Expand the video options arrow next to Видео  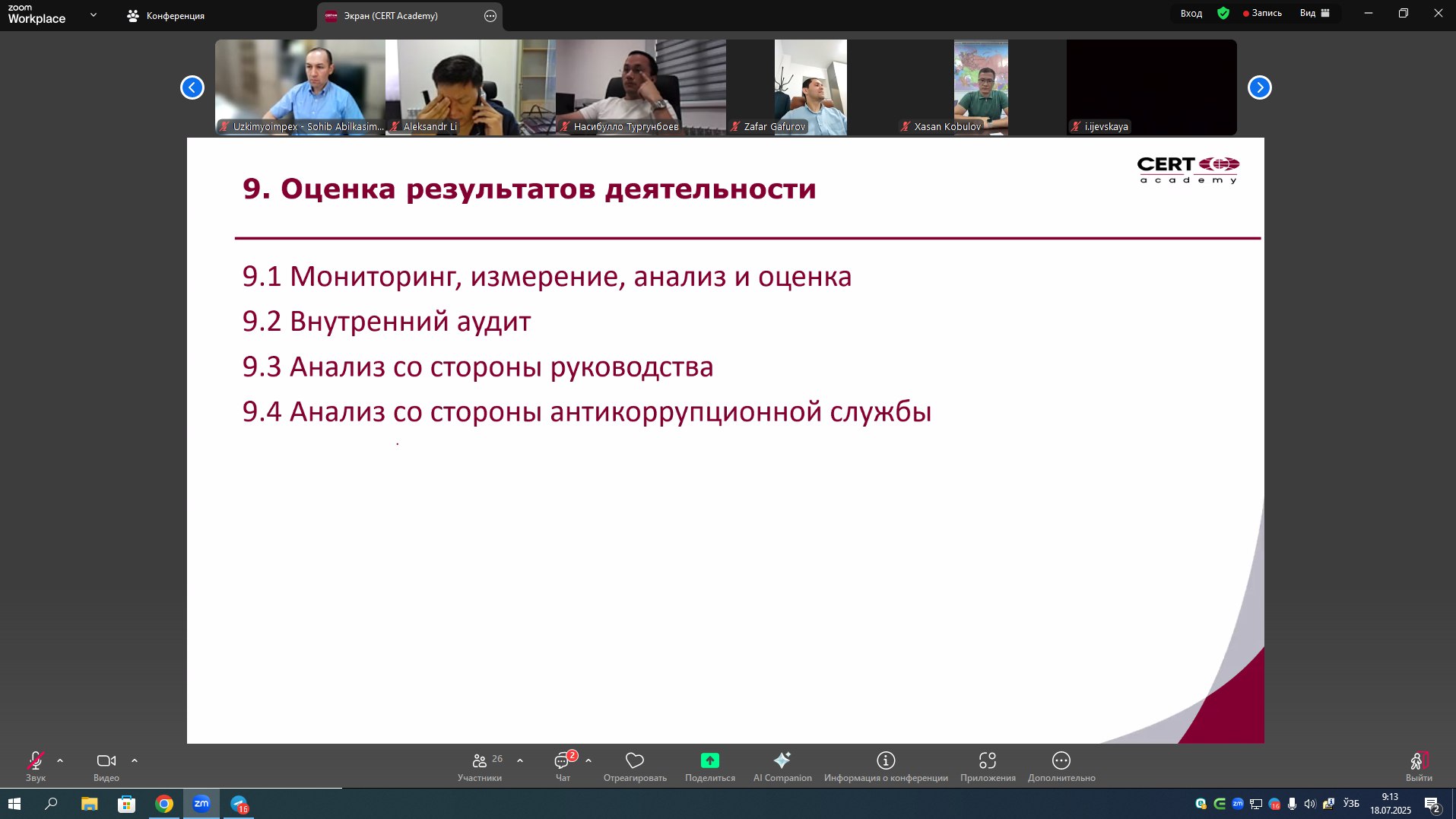(135, 760)
